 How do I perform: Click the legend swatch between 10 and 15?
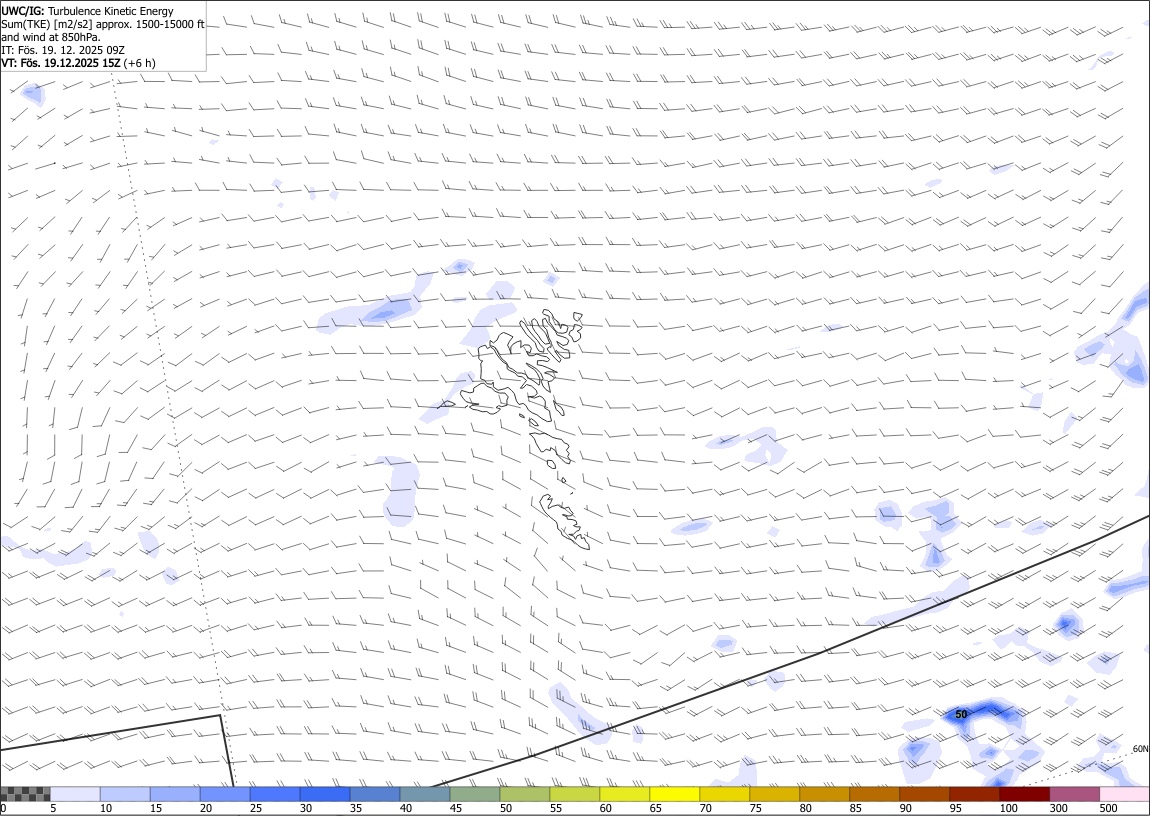pyautogui.click(x=125, y=794)
